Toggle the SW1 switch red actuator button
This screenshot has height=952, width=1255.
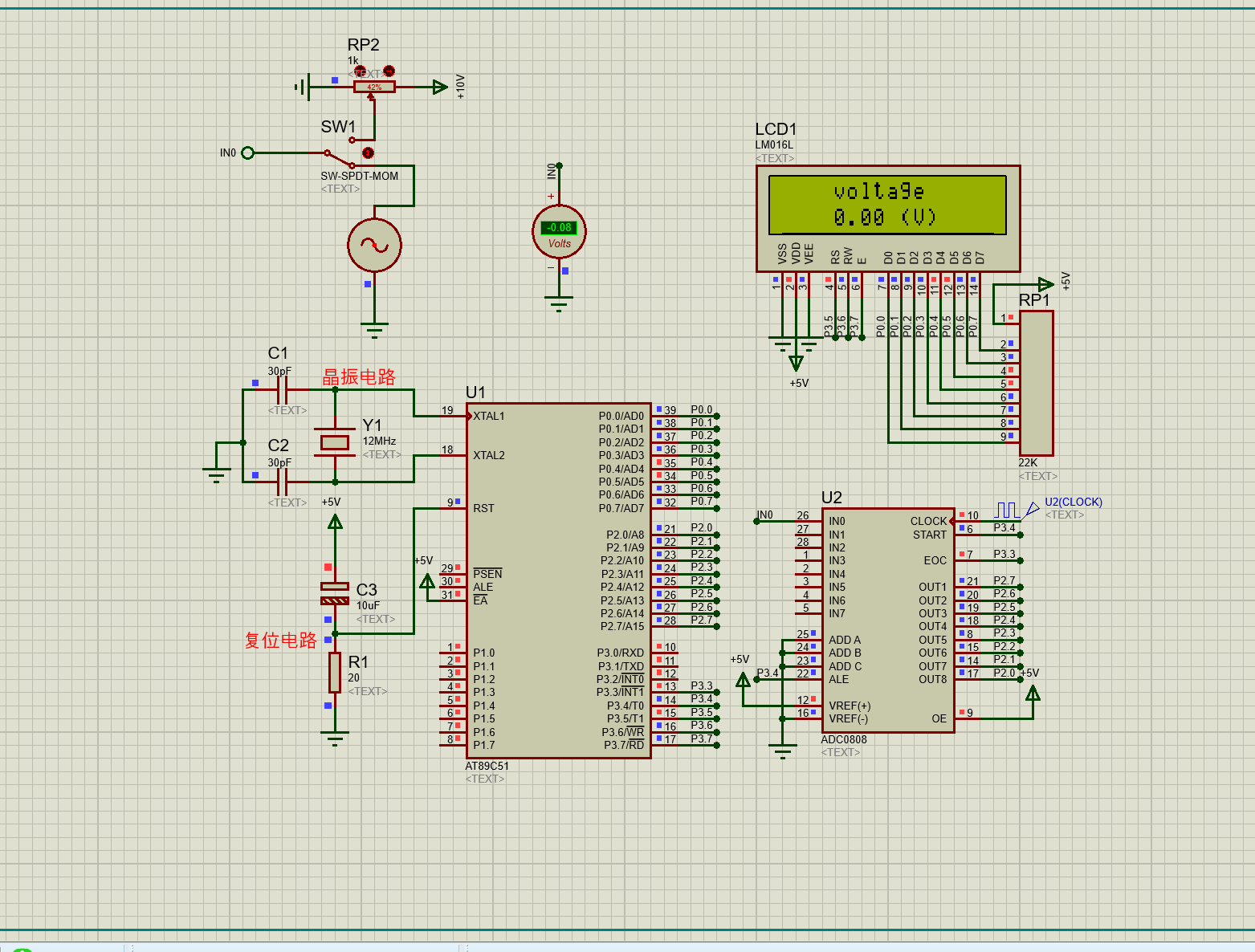pyautogui.click(x=368, y=153)
